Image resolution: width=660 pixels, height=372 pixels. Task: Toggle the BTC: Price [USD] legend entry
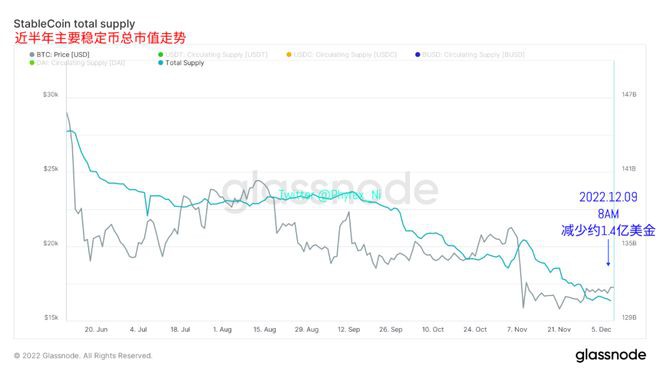click(59, 55)
